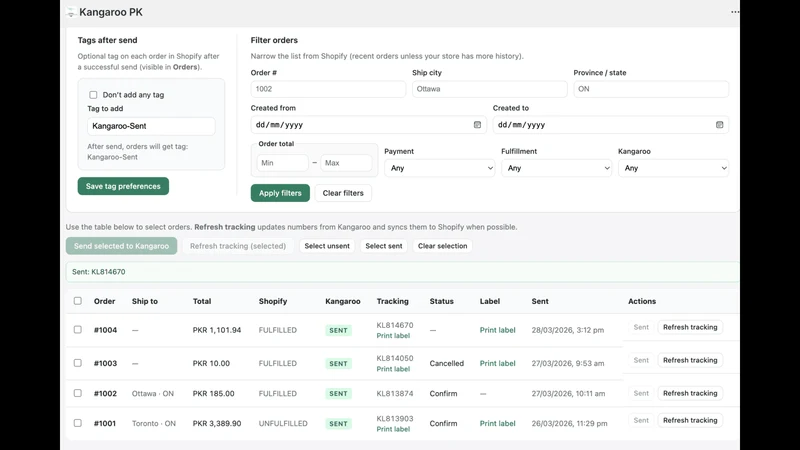Refresh tracking for order #1004

690,327
